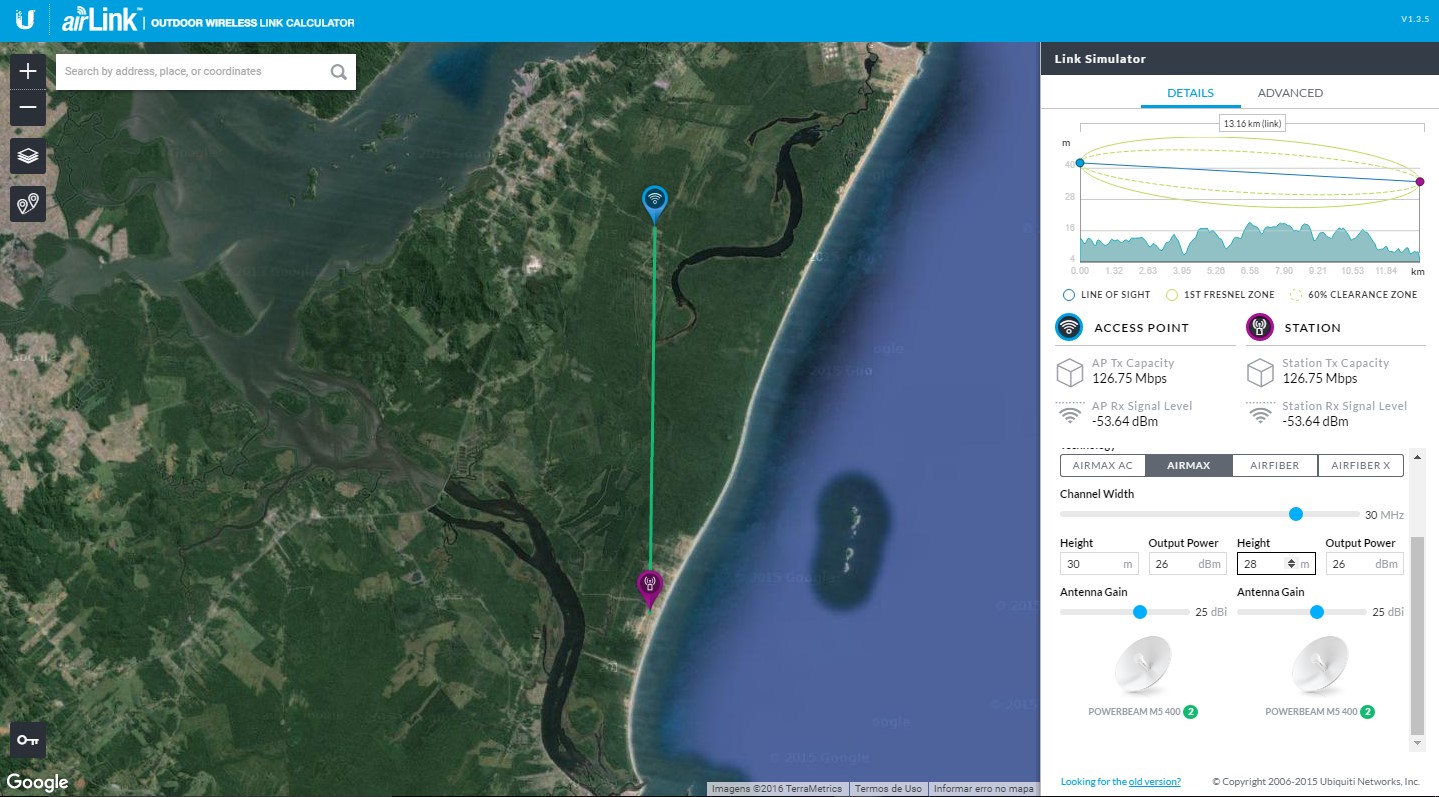Click the V1.3.5 version label
1439x797 pixels.
tap(1415, 20)
